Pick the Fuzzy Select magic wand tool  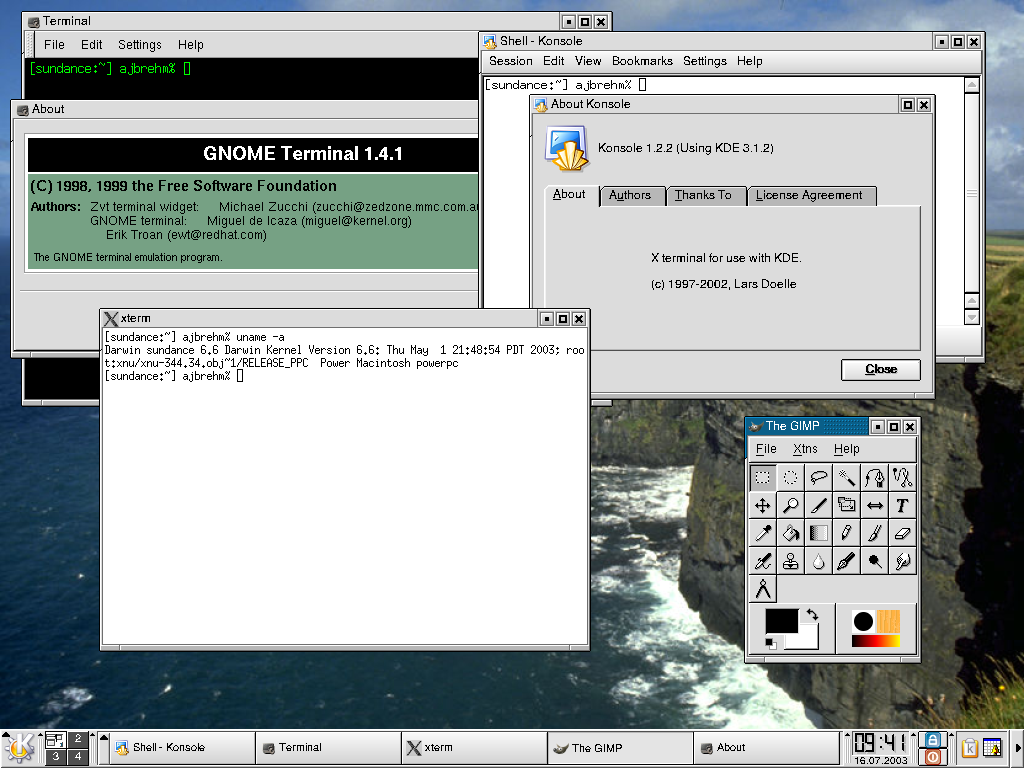click(x=847, y=477)
